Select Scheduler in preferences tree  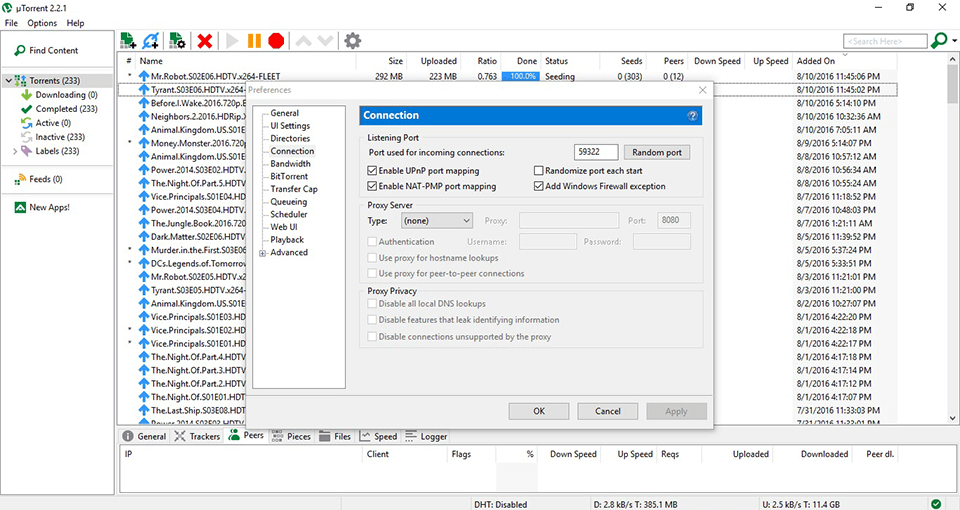289,214
